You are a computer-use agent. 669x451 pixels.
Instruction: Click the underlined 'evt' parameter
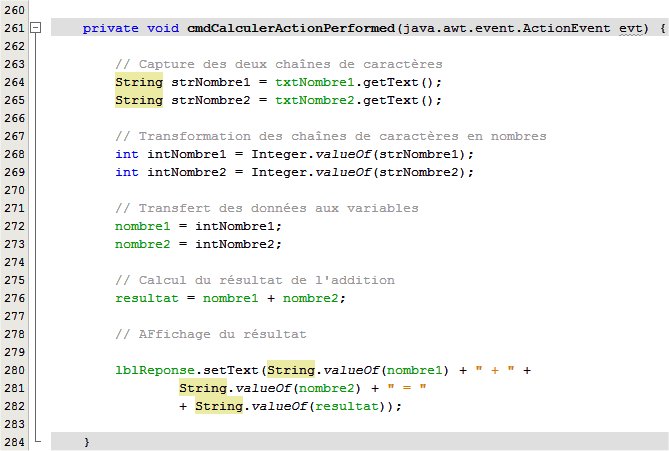pyautogui.click(x=631, y=29)
